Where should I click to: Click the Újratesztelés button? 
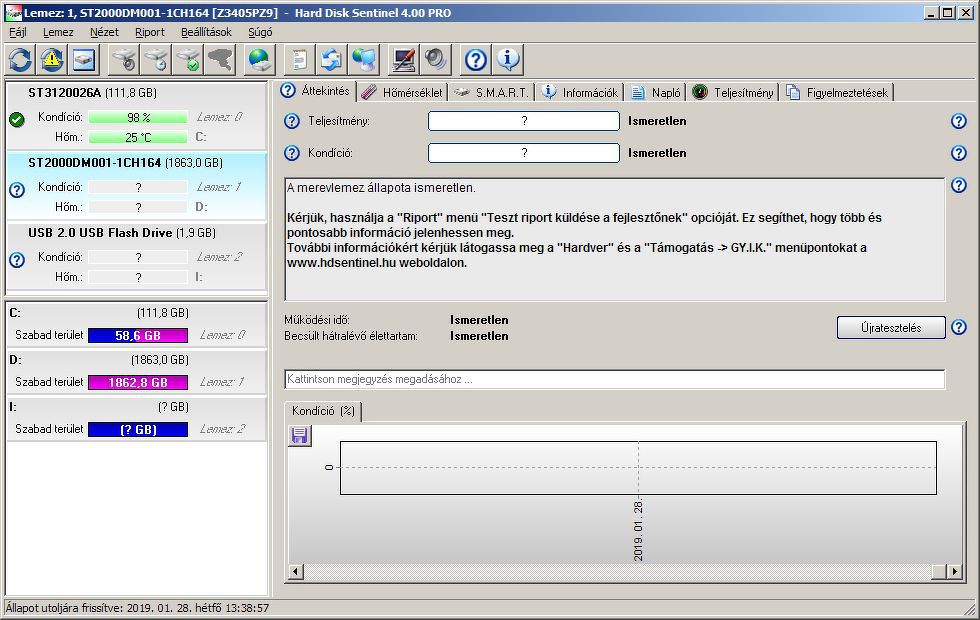(891, 328)
